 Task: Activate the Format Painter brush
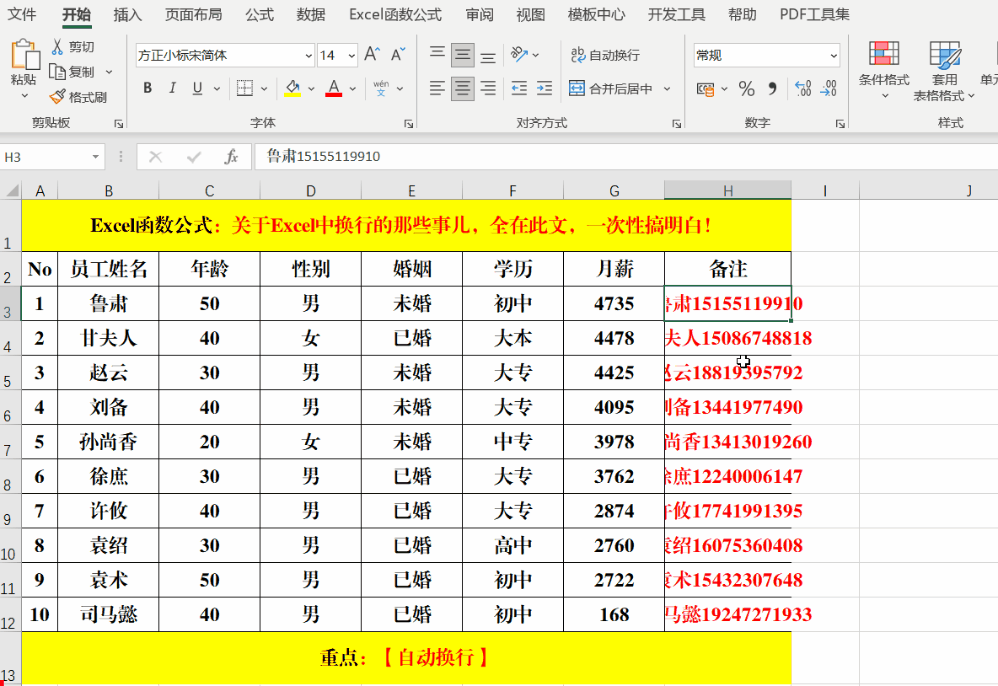tap(57, 97)
